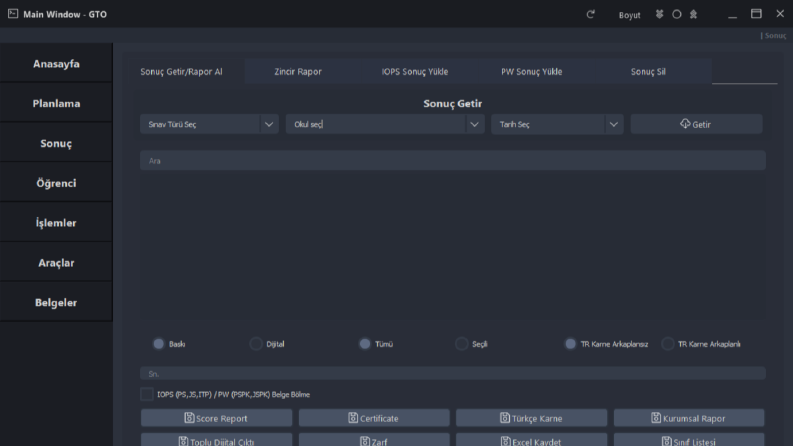Select the Seçili radio option
This screenshot has width=793, height=446.
click(461, 344)
